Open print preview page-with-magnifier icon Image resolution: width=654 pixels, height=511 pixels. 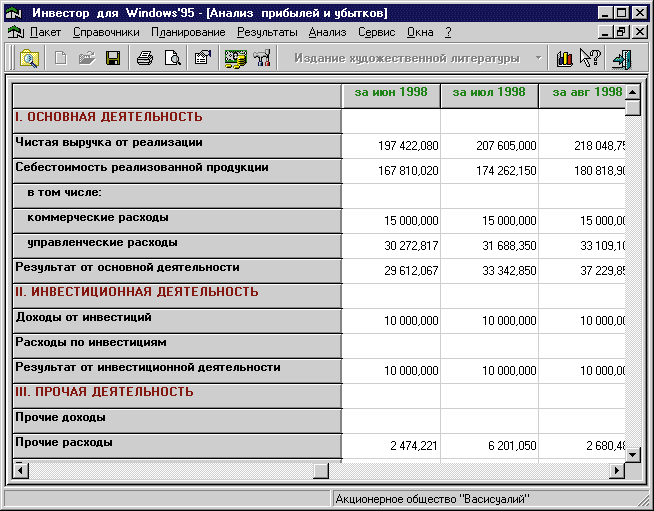[172, 58]
